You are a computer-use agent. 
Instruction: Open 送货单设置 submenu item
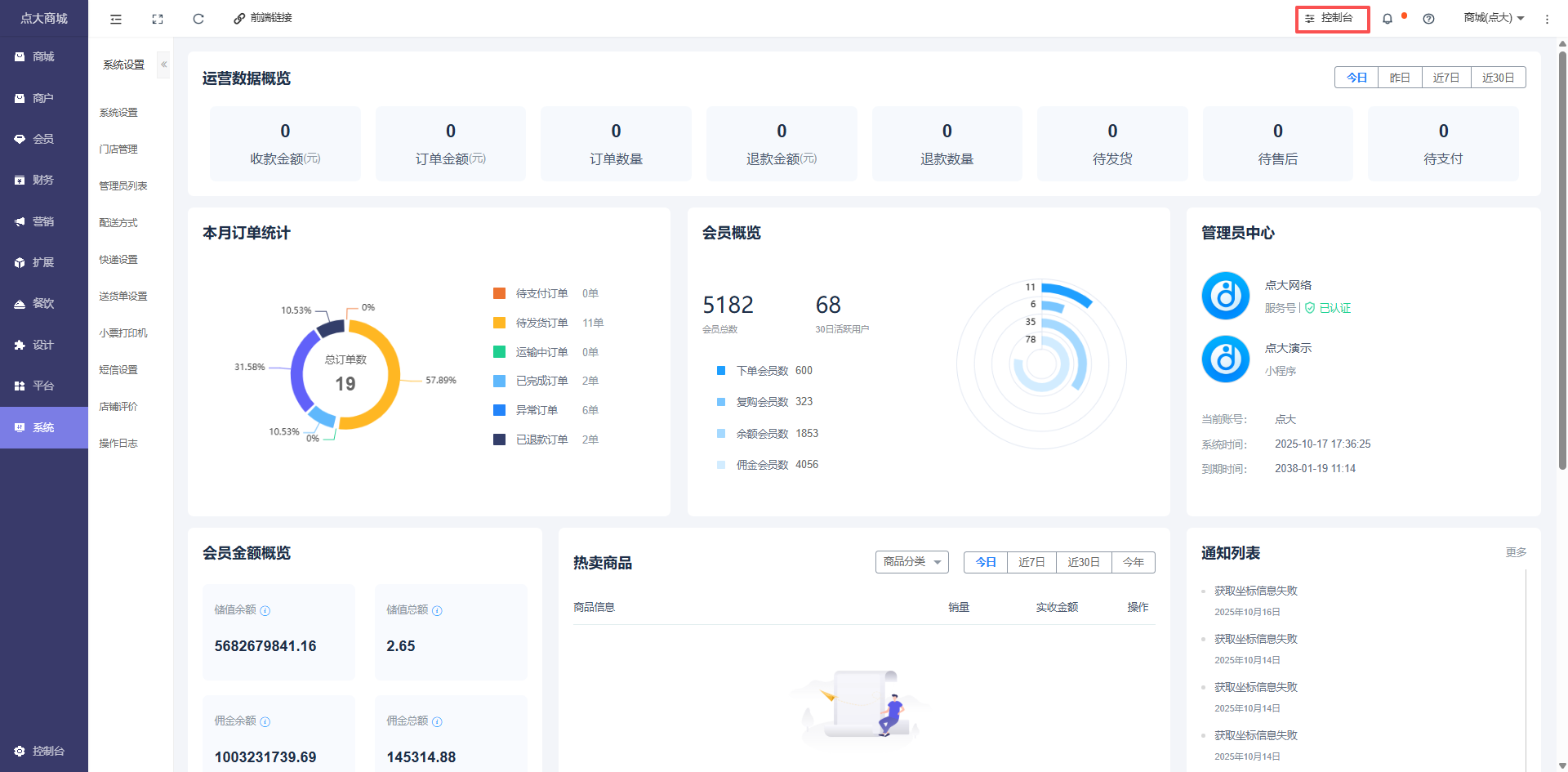click(123, 297)
